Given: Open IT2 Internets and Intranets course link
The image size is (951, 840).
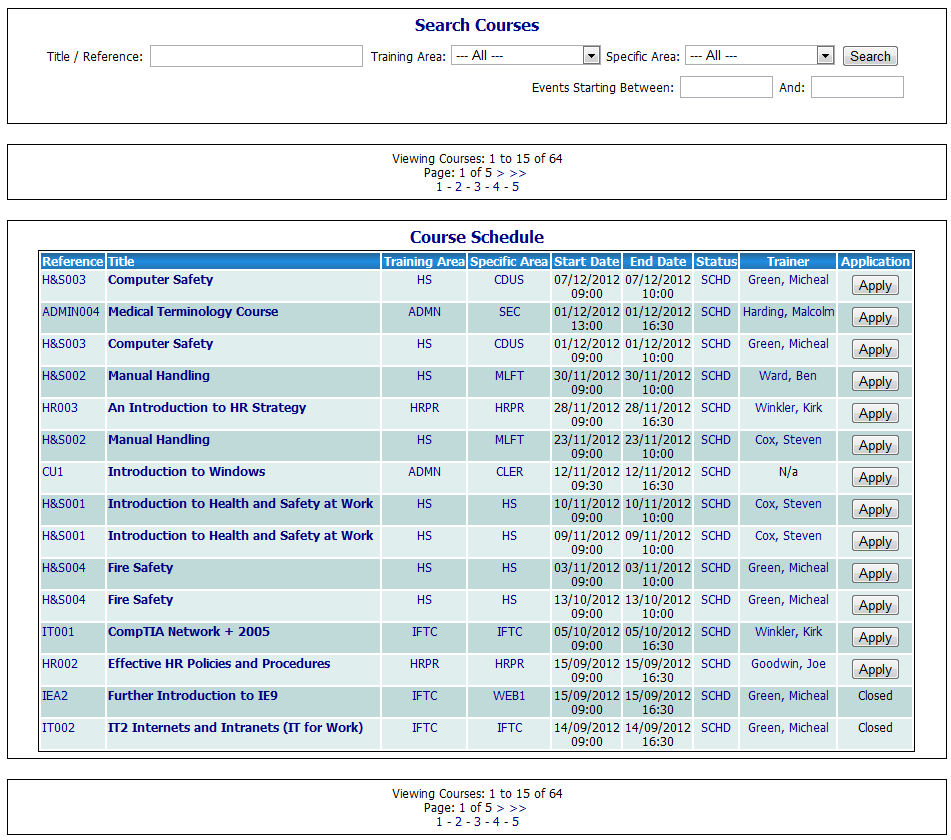Looking at the screenshot, I should [x=235, y=728].
